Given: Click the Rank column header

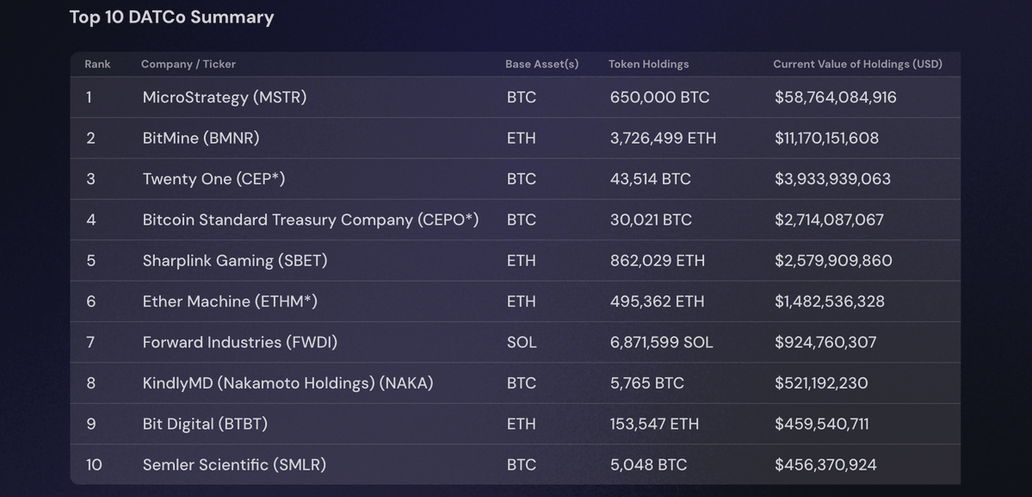Looking at the screenshot, I should 97,64.
